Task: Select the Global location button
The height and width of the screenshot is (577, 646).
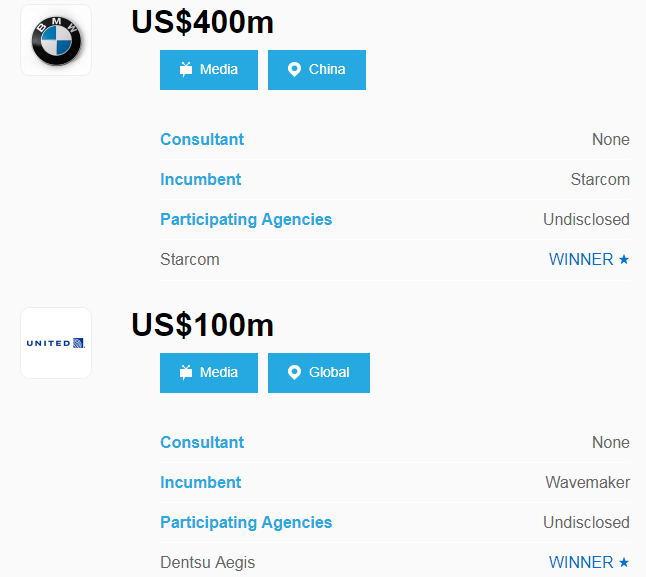Action: (x=319, y=373)
